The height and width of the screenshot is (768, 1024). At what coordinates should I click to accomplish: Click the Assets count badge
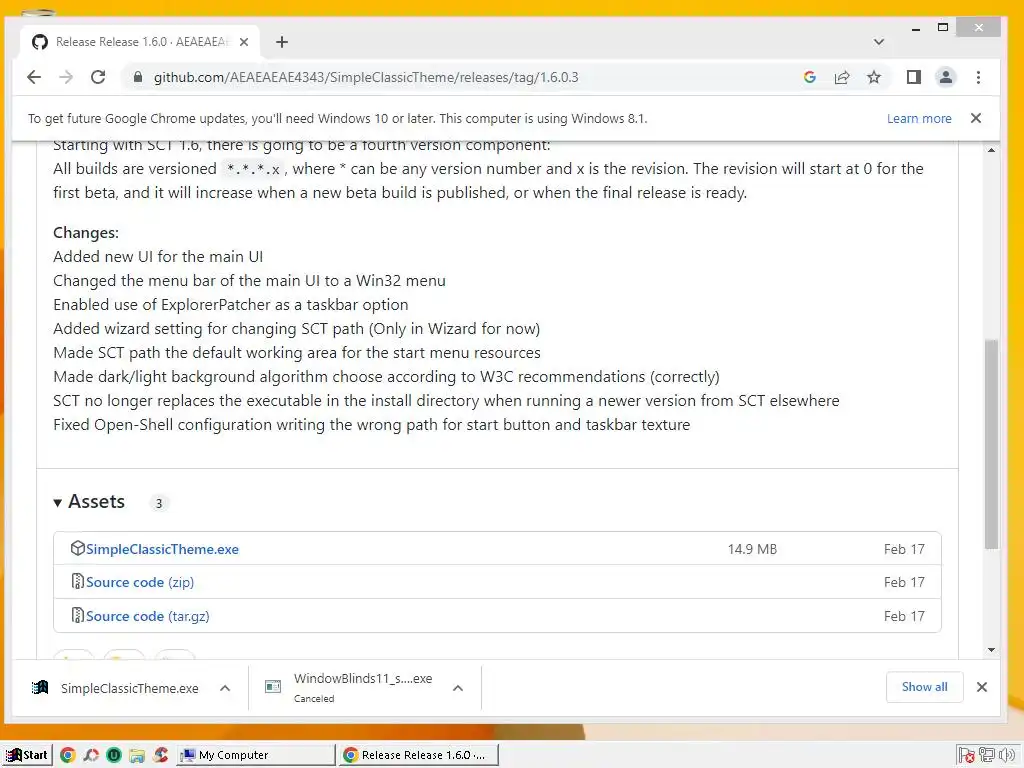click(159, 503)
